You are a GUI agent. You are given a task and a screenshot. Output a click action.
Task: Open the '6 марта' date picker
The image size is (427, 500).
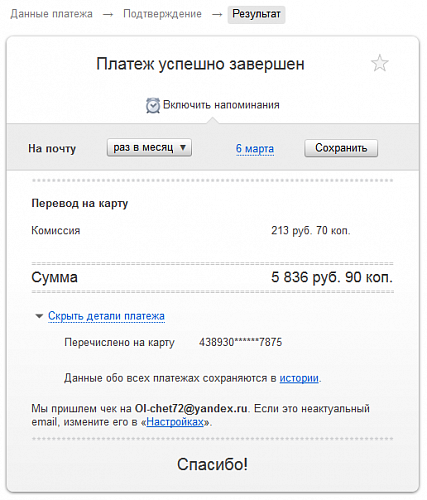pos(255,148)
